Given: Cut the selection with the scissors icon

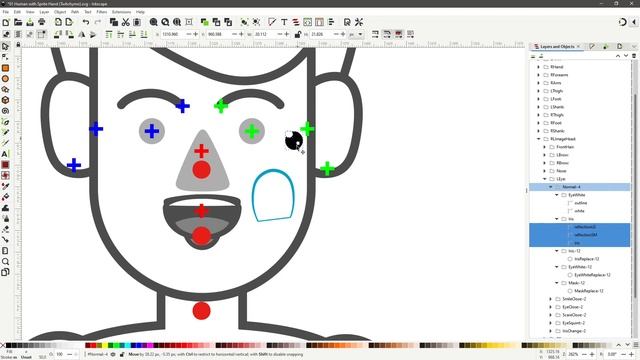Looking at the screenshot, I should (x=126, y=22).
